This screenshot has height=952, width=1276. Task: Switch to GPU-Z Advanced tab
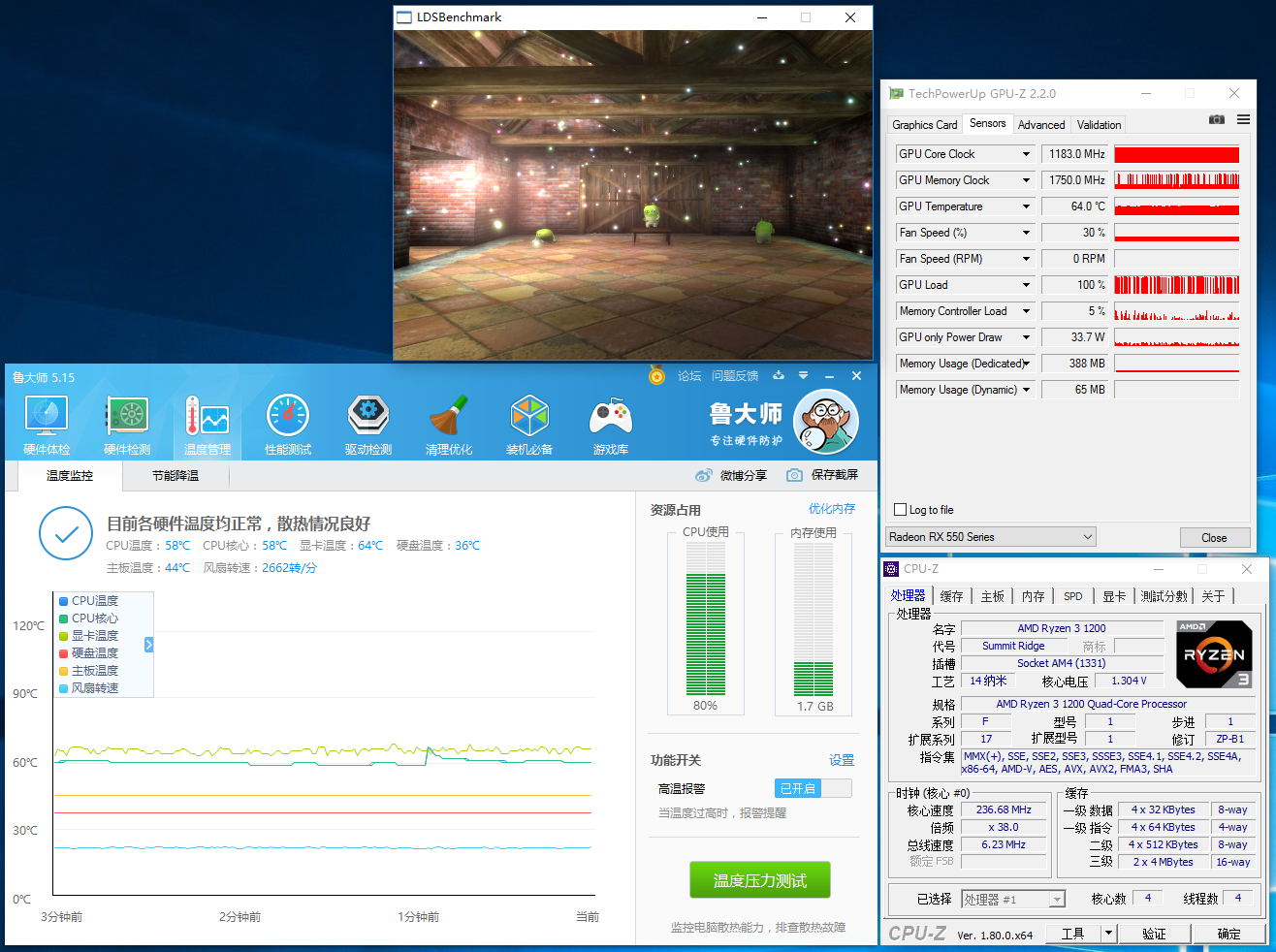tap(1041, 125)
